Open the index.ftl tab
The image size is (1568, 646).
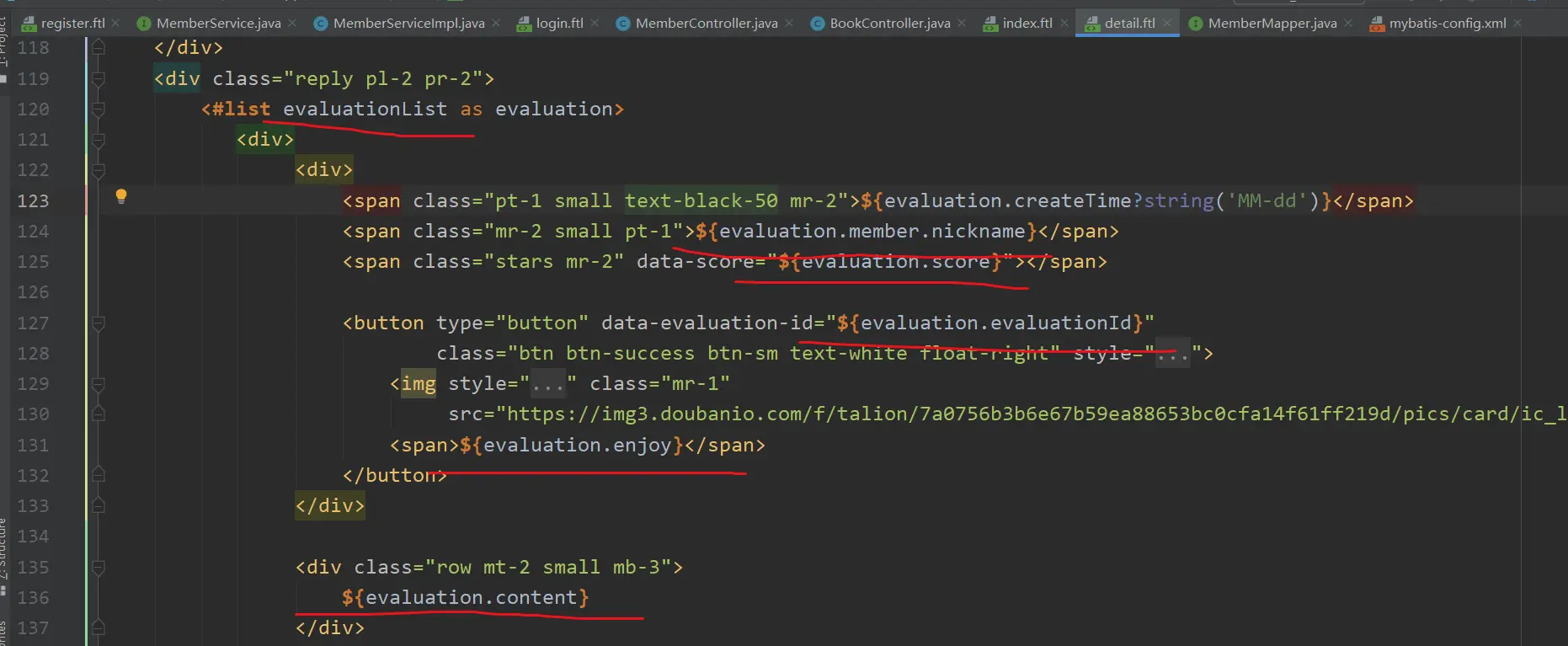pyautogui.click(x=1027, y=23)
